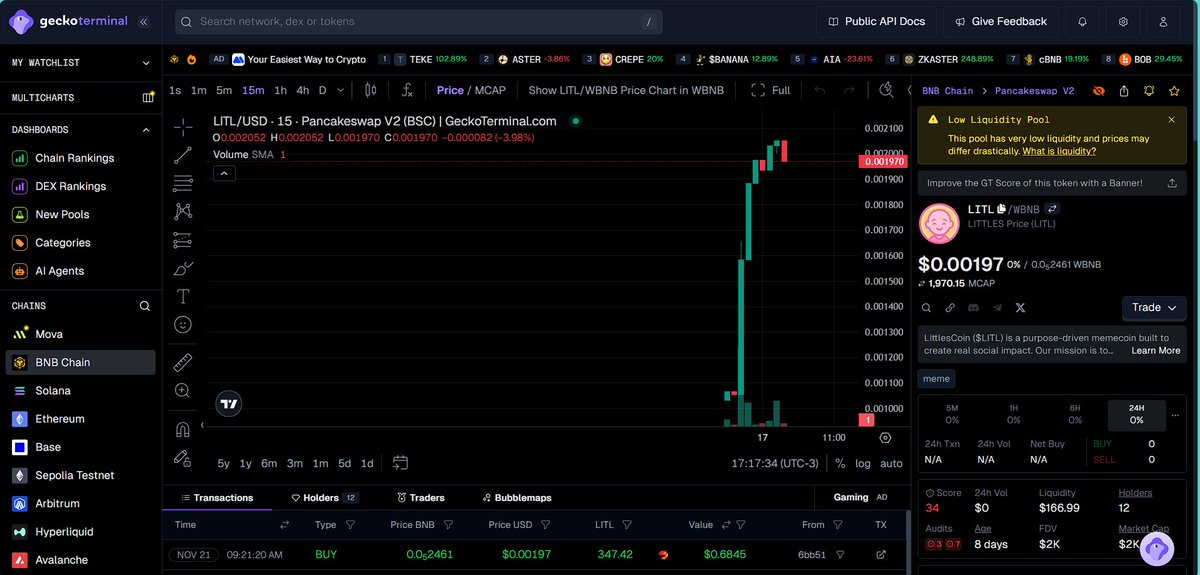Image resolution: width=1200 pixels, height=575 pixels.
Task: Select the 1h chart interval
Action: [280, 90]
